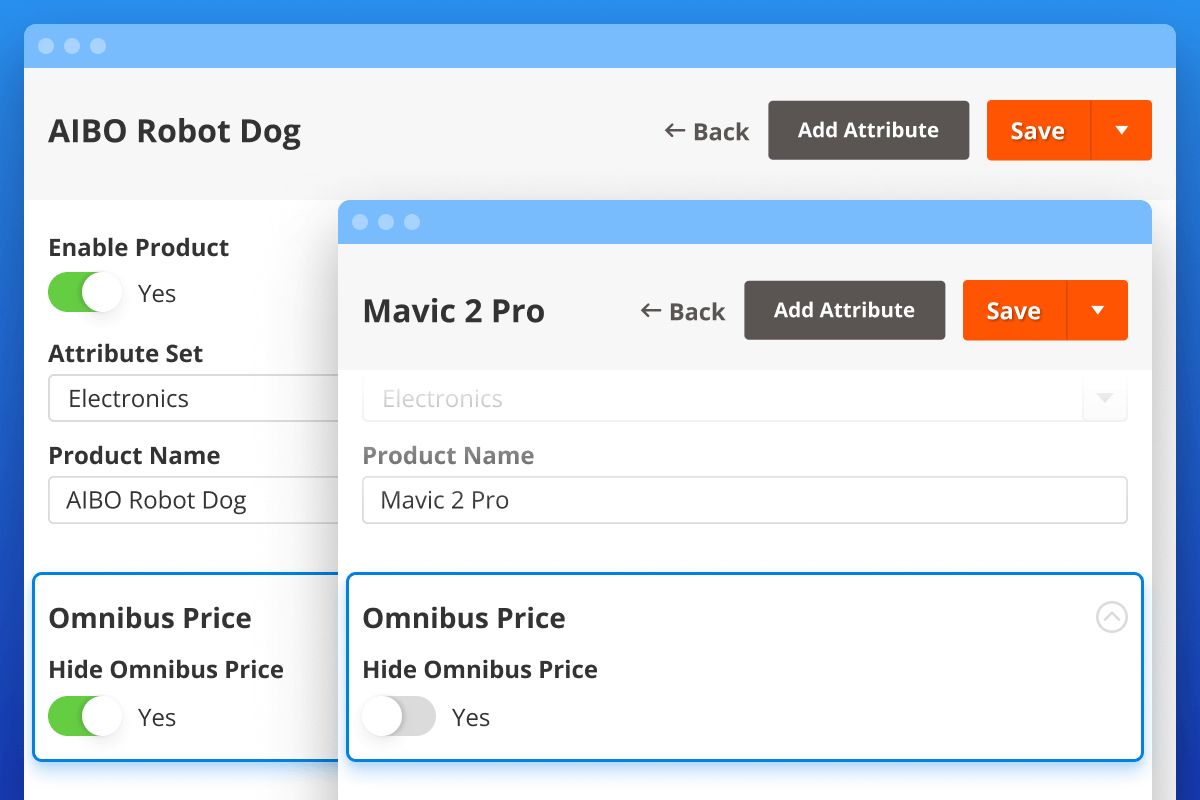
Task: Select the Electronics attribute set field in AIBO window
Action: (193, 398)
